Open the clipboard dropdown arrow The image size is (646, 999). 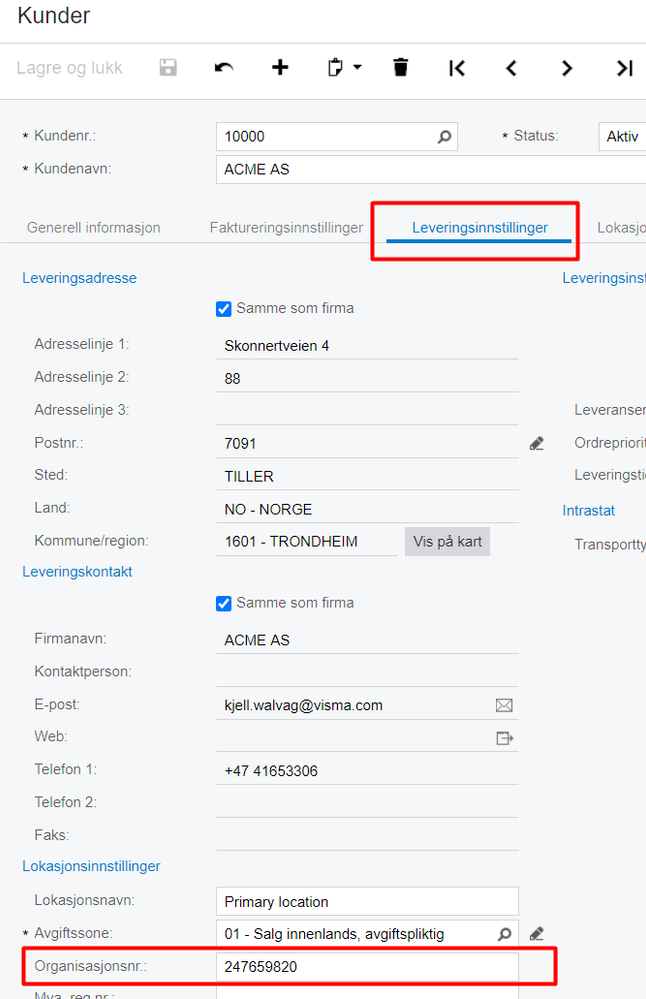(357, 67)
